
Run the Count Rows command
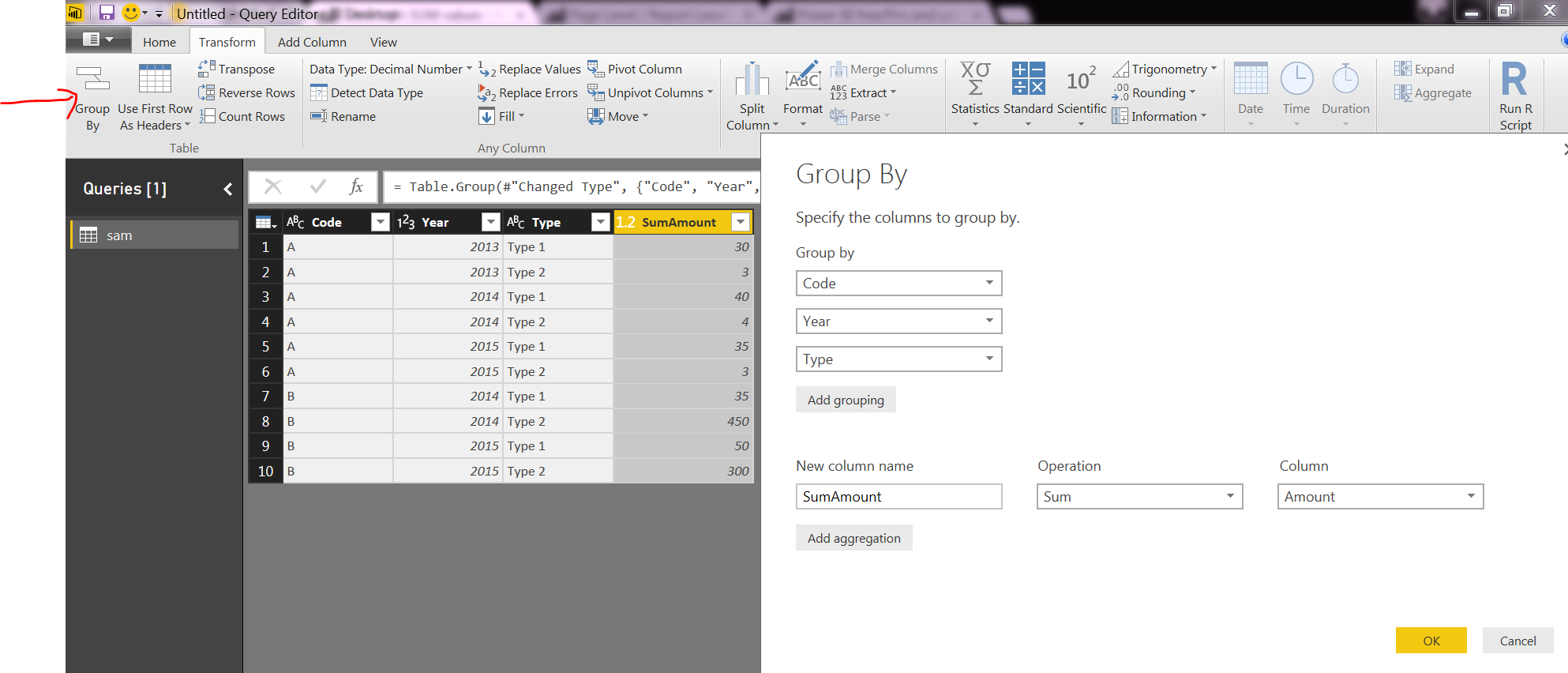(242, 117)
